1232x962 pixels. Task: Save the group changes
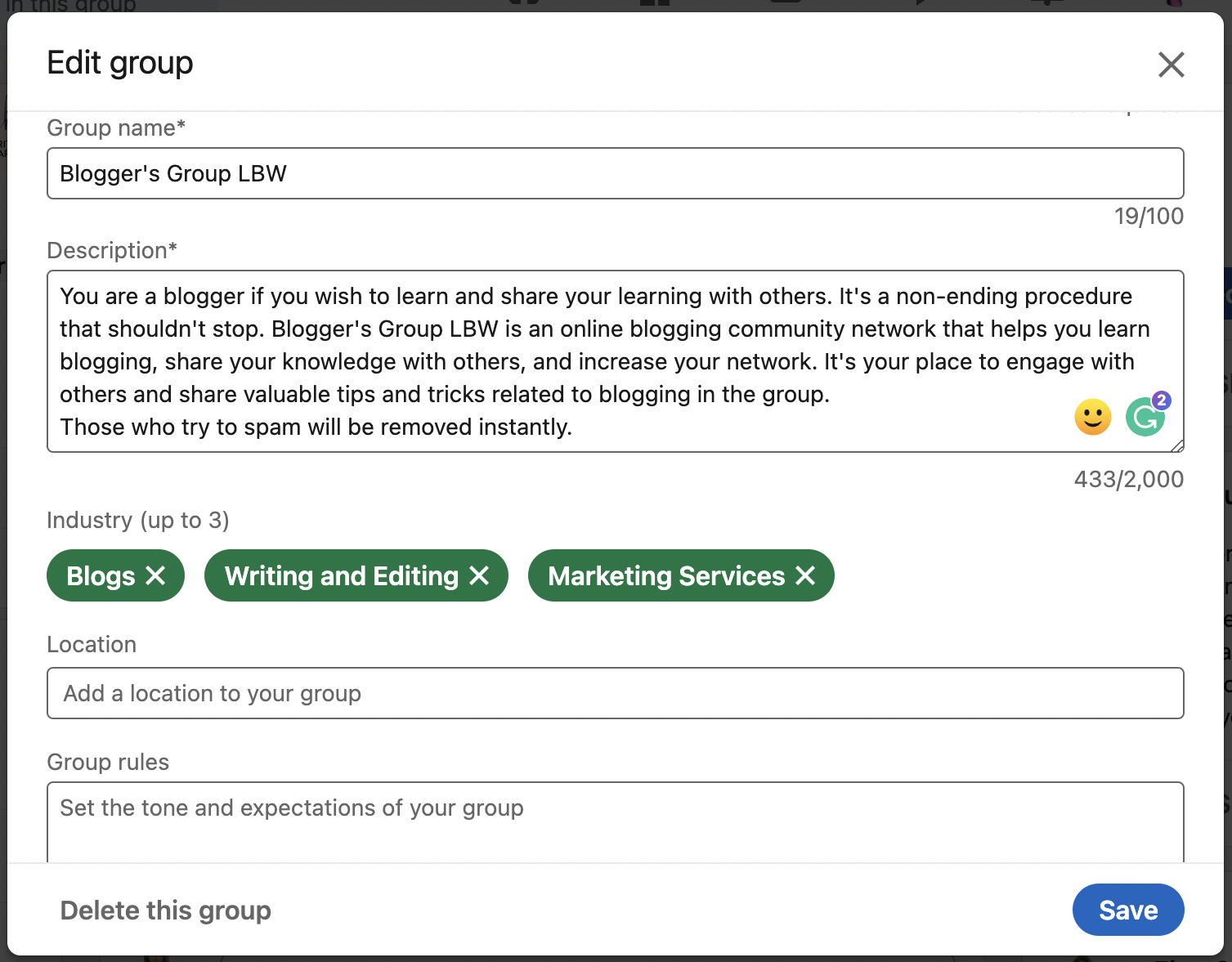[1128, 910]
